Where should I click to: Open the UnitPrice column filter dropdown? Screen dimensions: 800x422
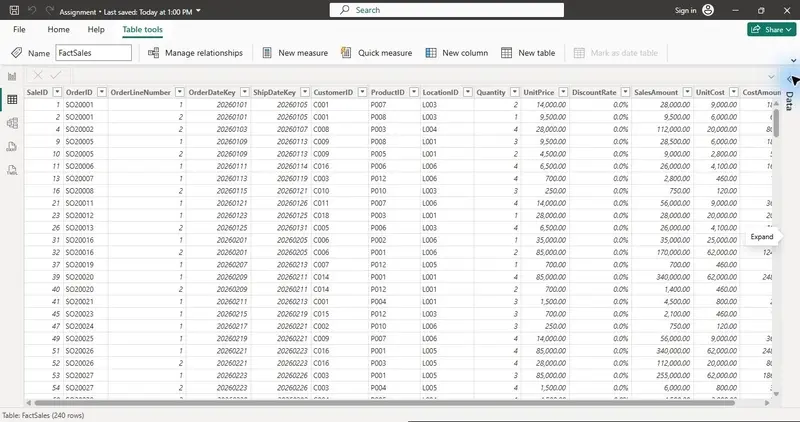point(563,92)
